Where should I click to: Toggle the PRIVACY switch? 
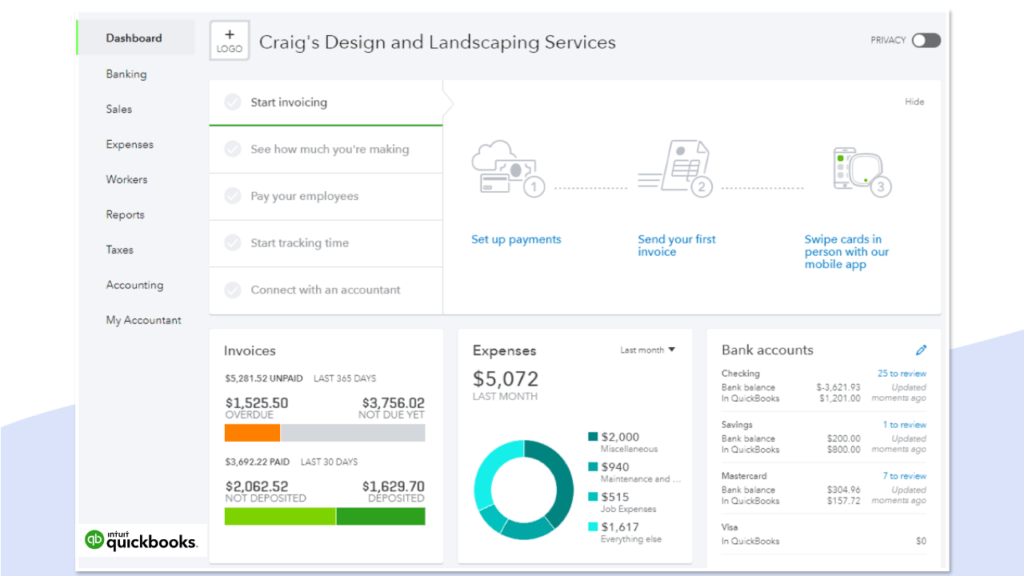[926, 40]
